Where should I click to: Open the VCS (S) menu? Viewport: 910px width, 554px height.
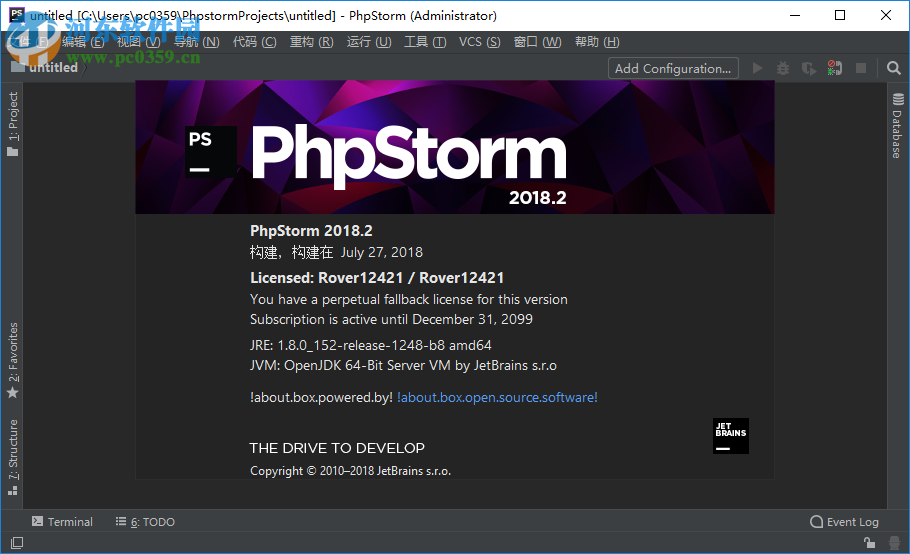click(x=479, y=42)
